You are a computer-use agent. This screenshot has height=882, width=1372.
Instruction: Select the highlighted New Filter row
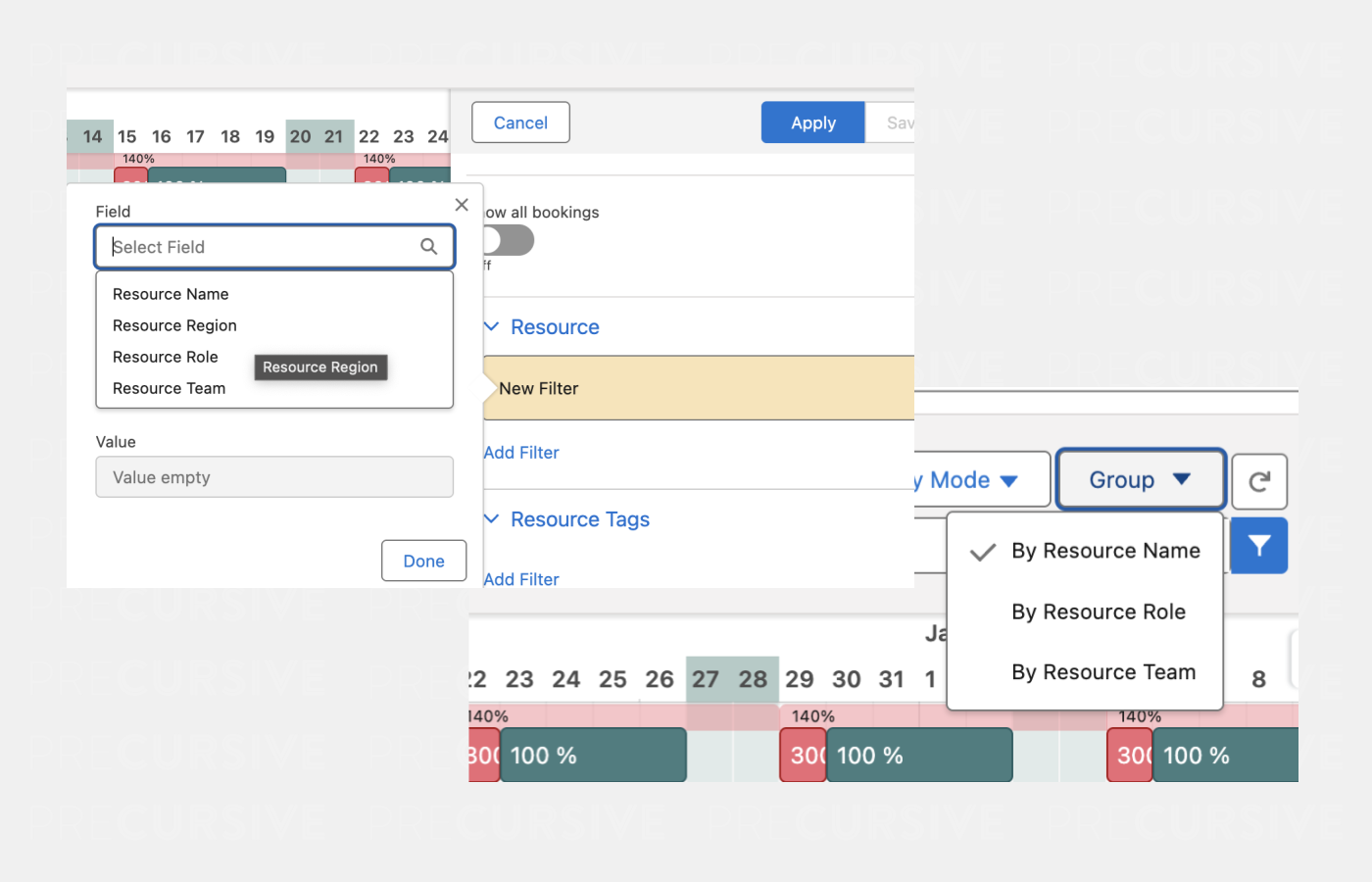coord(698,389)
